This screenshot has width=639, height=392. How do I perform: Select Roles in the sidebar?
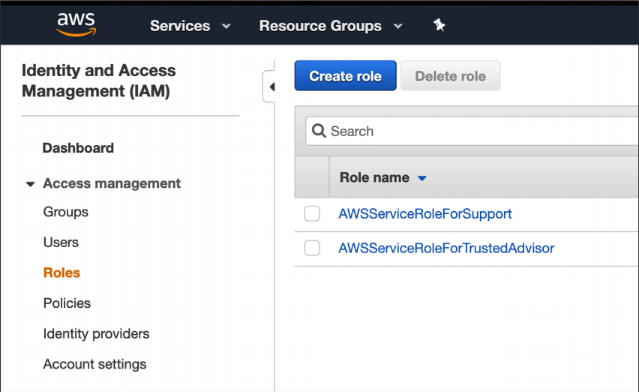tap(62, 273)
